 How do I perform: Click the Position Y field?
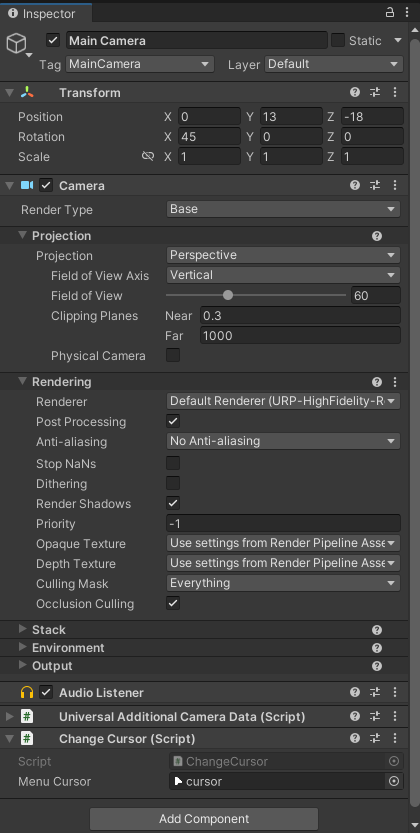pyautogui.click(x=291, y=116)
